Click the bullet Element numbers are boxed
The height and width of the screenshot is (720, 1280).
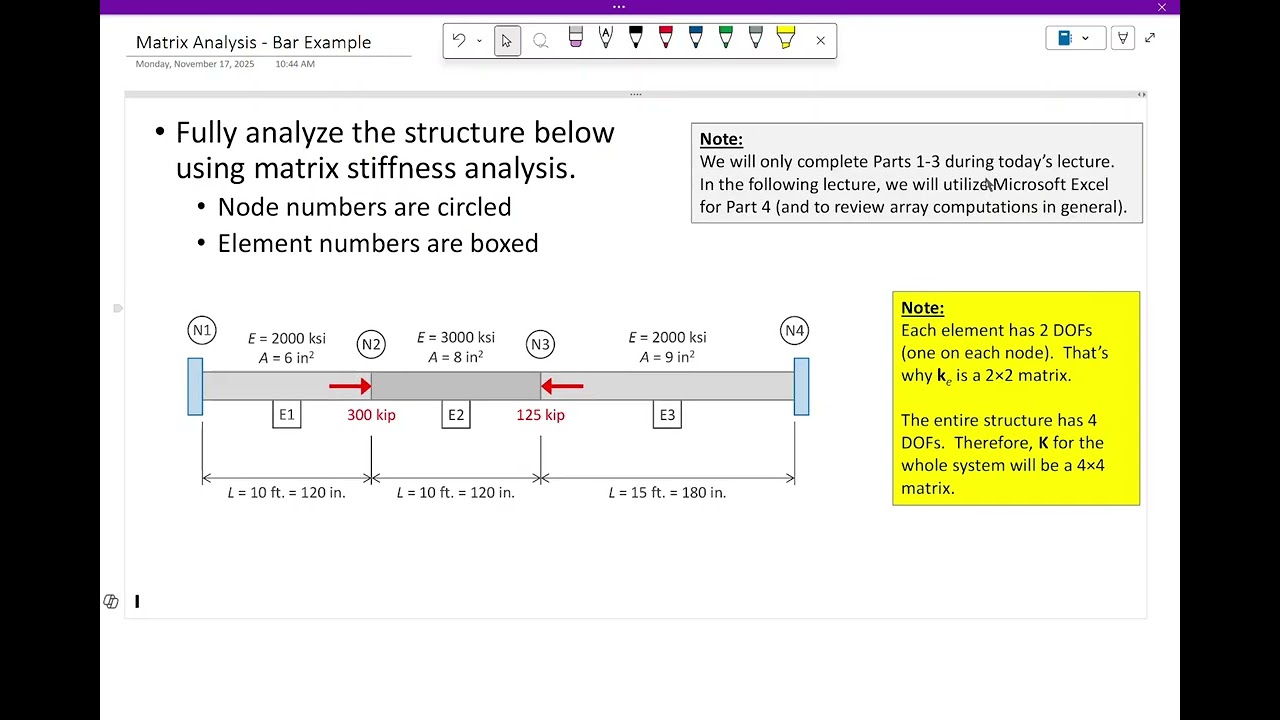378,243
